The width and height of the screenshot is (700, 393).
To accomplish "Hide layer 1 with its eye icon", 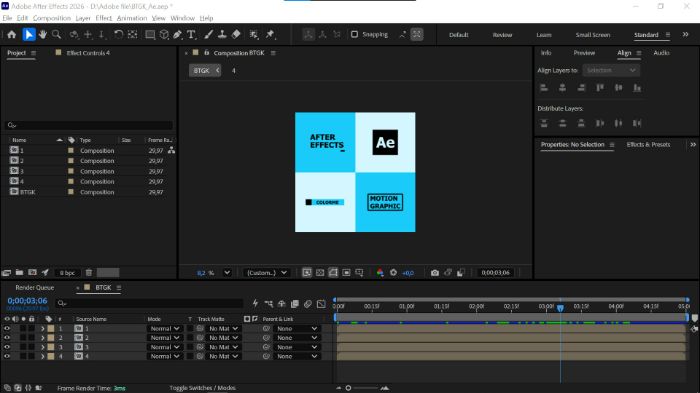I will coord(7,328).
